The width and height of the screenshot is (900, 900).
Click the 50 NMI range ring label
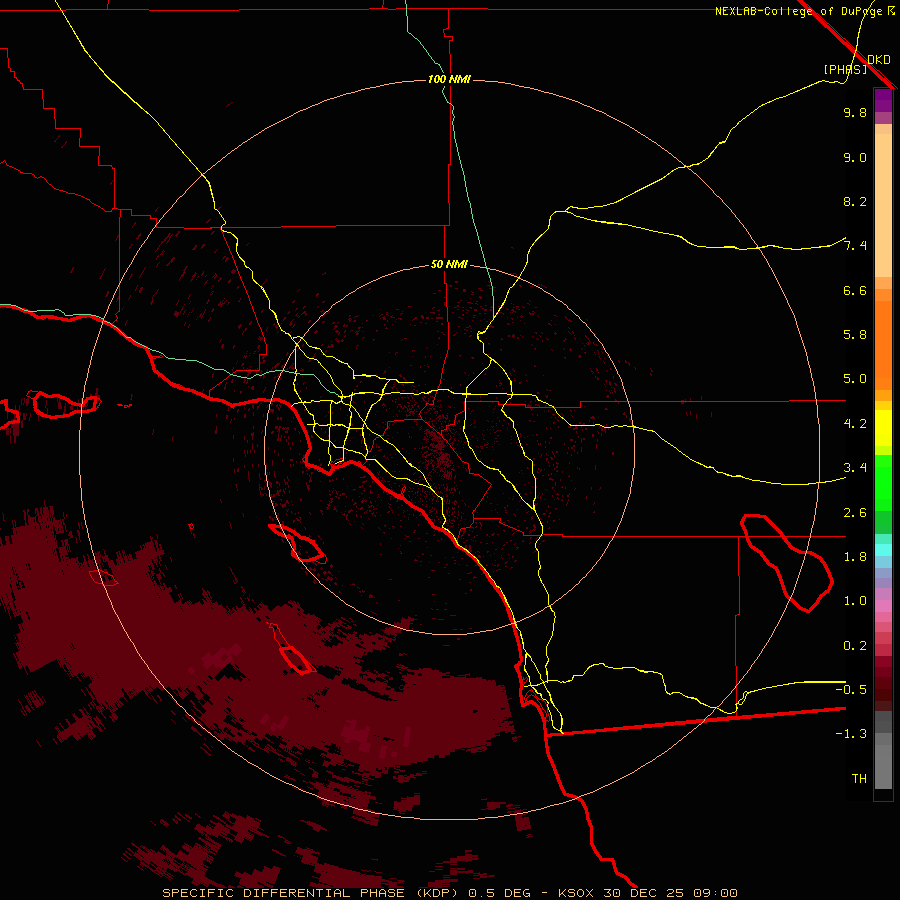(x=449, y=265)
